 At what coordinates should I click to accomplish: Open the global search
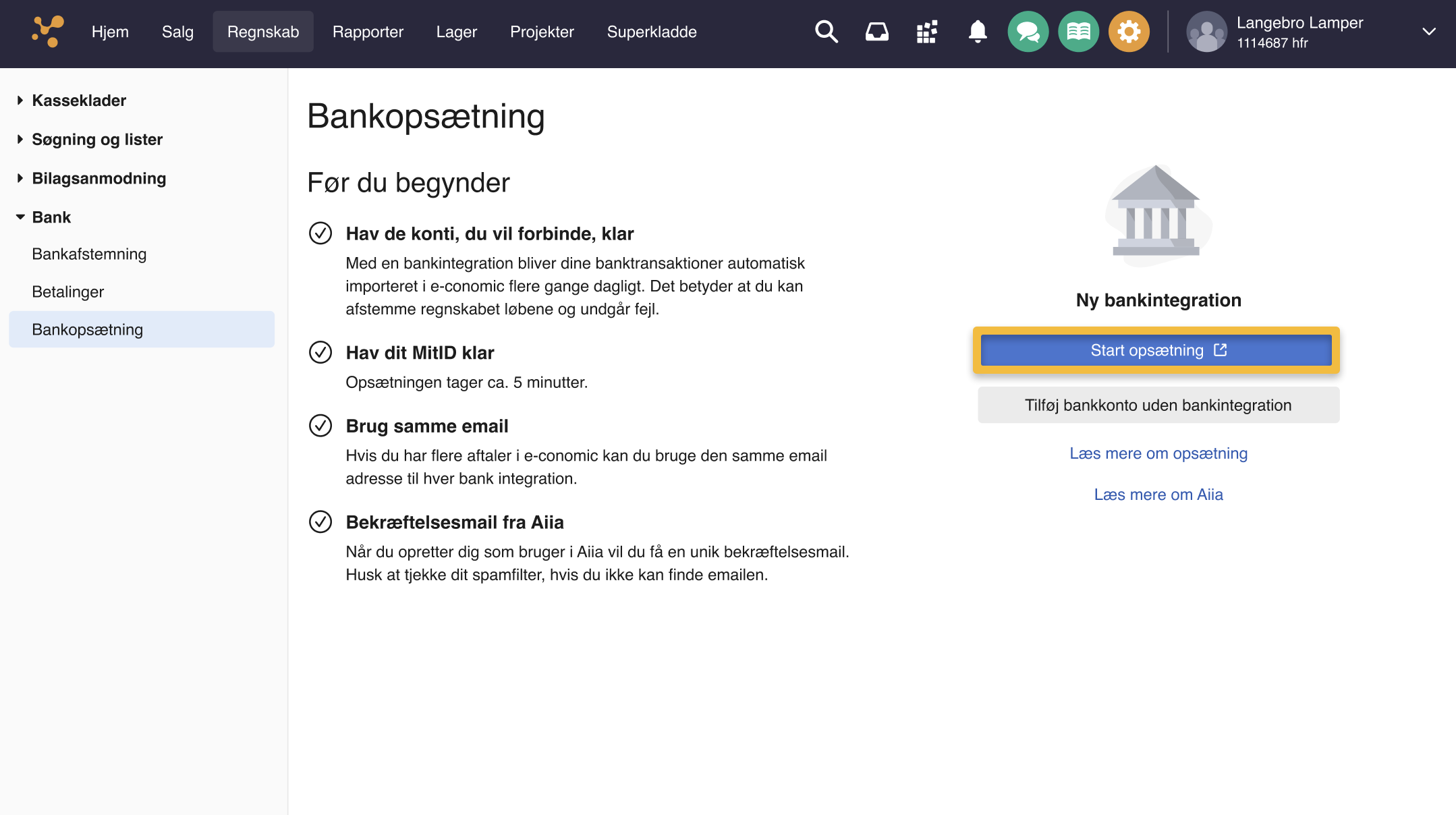(825, 31)
